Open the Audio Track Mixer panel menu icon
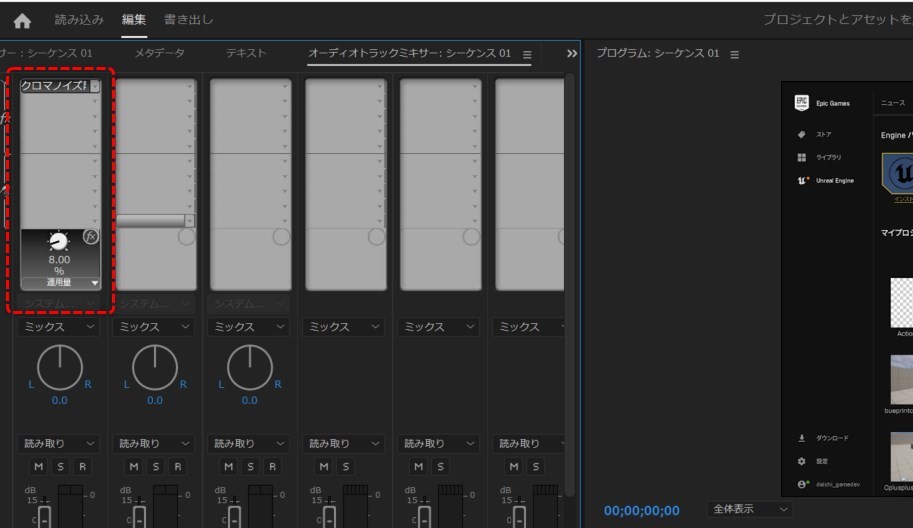 pyautogui.click(x=527, y=55)
